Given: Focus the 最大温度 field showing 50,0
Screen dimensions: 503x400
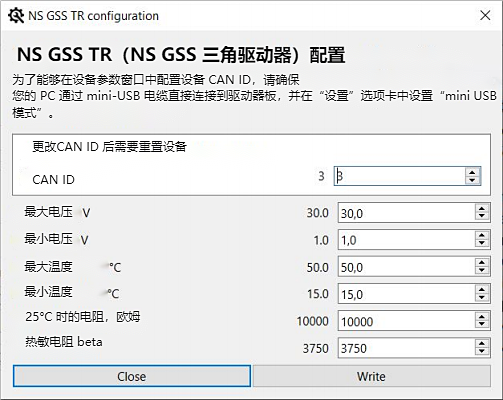Looking at the screenshot, I should (x=406, y=267).
